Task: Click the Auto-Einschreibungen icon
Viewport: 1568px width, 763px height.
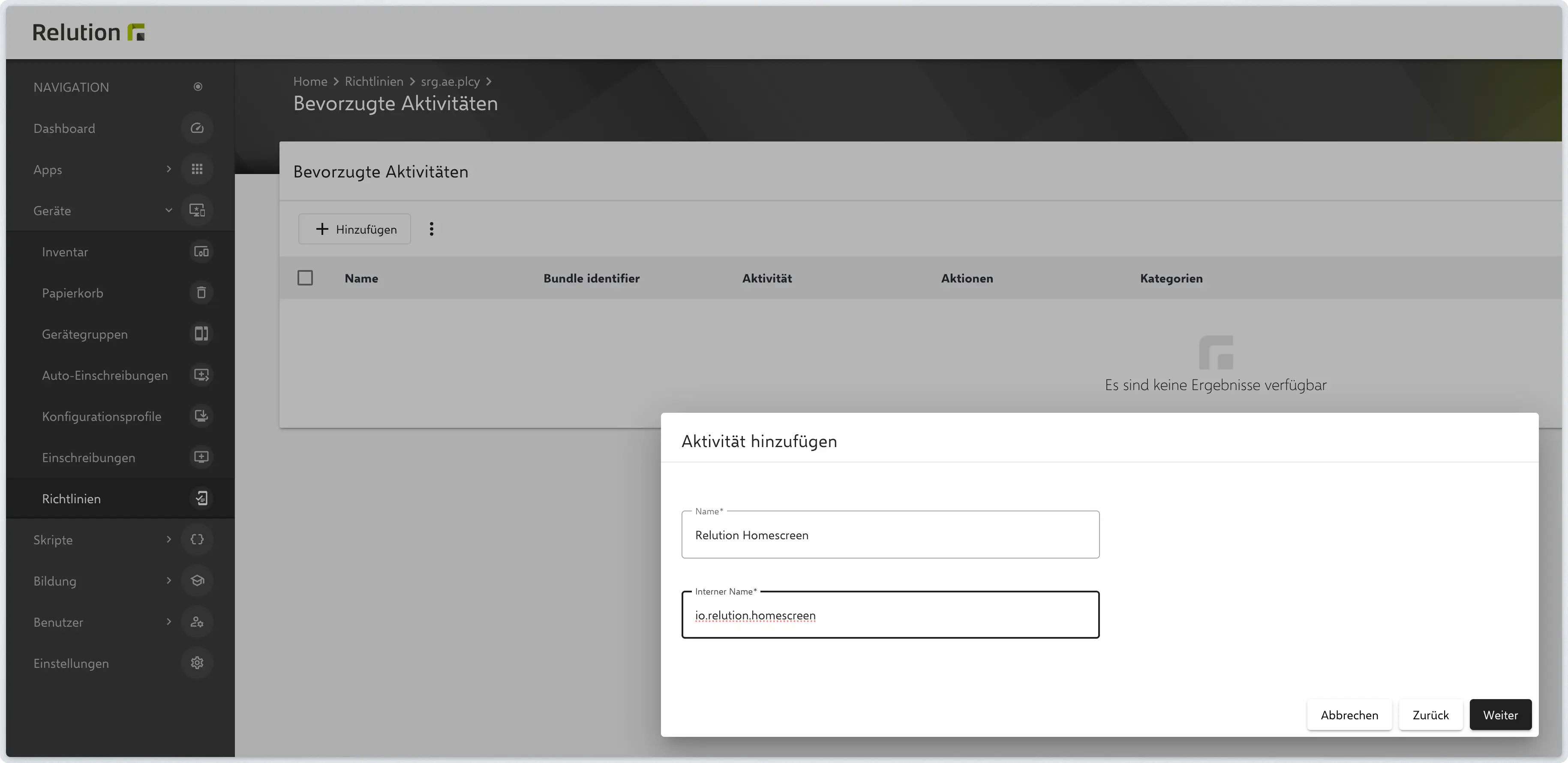Action: point(201,375)
